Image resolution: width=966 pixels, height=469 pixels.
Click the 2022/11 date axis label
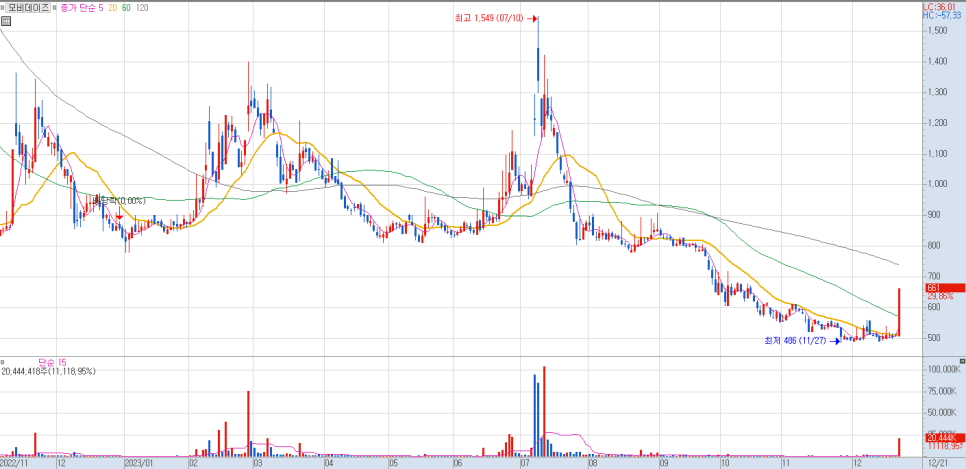(14, 462)
